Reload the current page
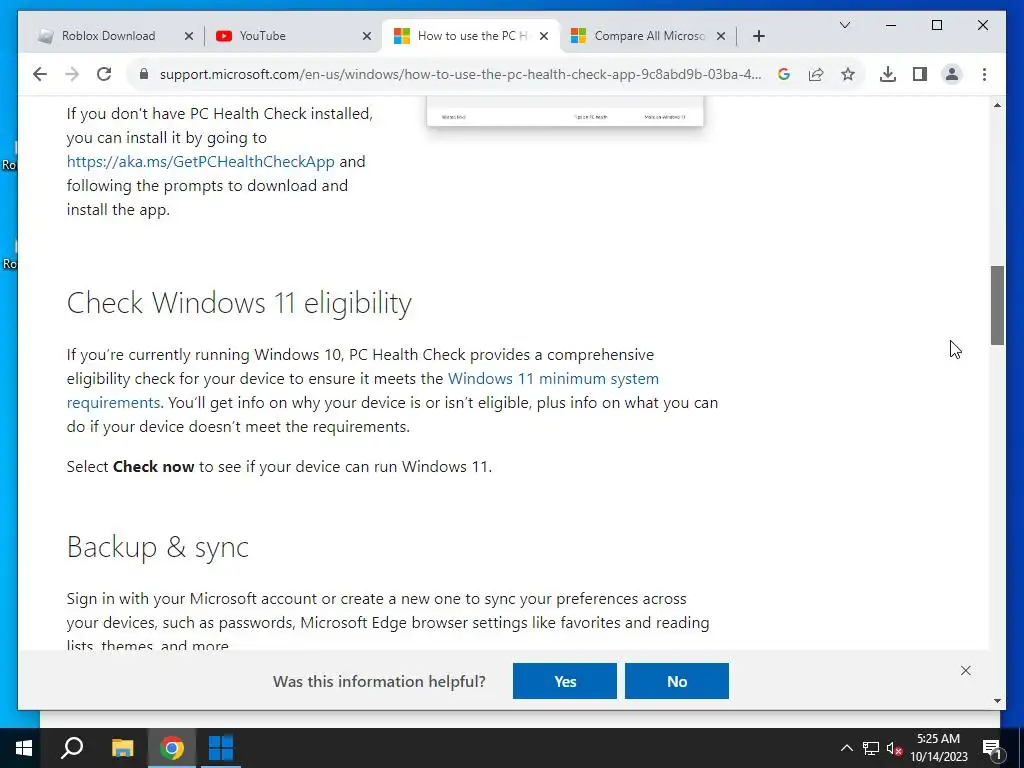This screenshot has height=768, width=1024. tap(104, 74)
